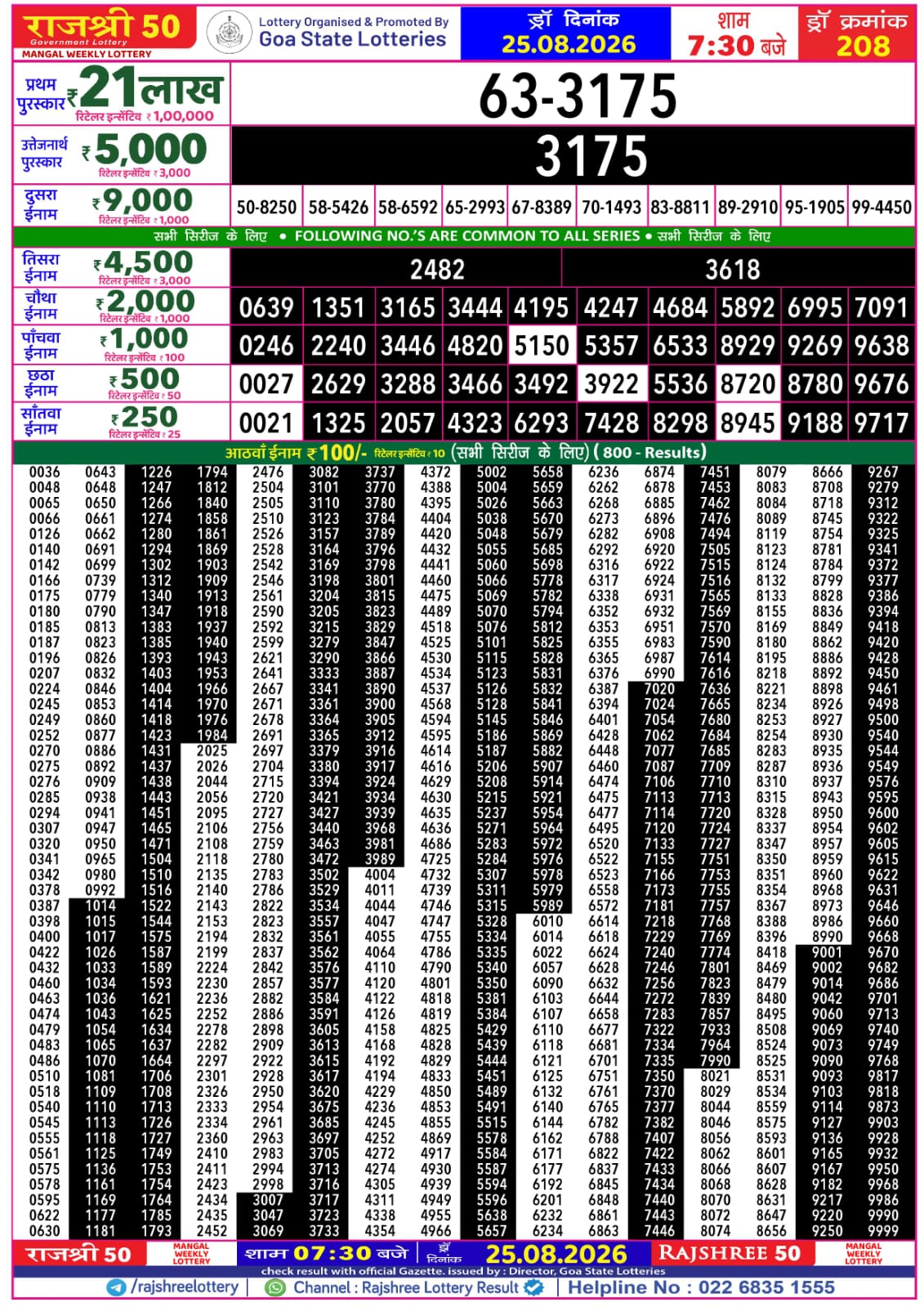Click second prize number 95-1905
Screen dimensions: 924x1307
[x=815, y=208]
